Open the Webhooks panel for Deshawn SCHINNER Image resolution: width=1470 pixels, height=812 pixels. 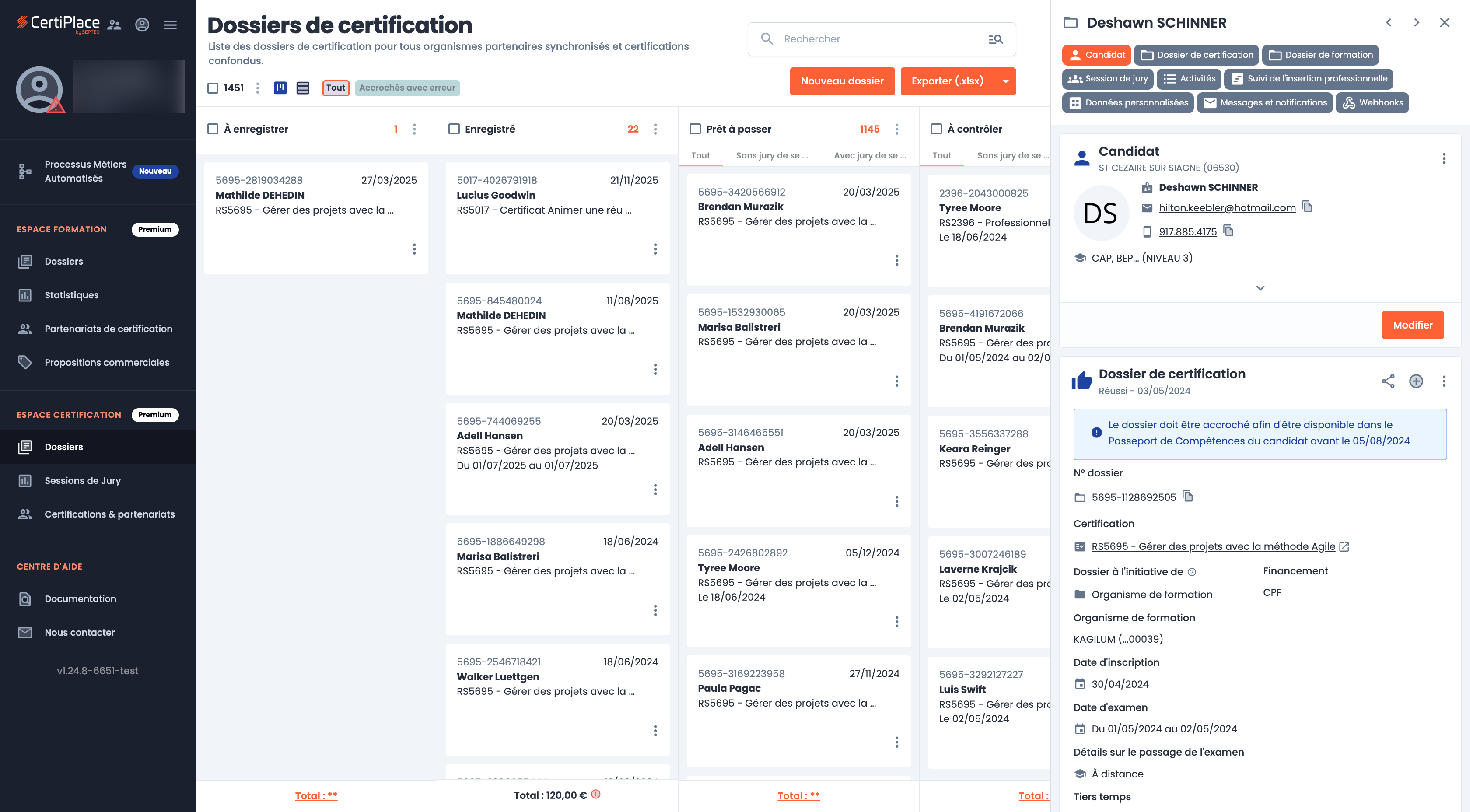[x=1372, y=102]
